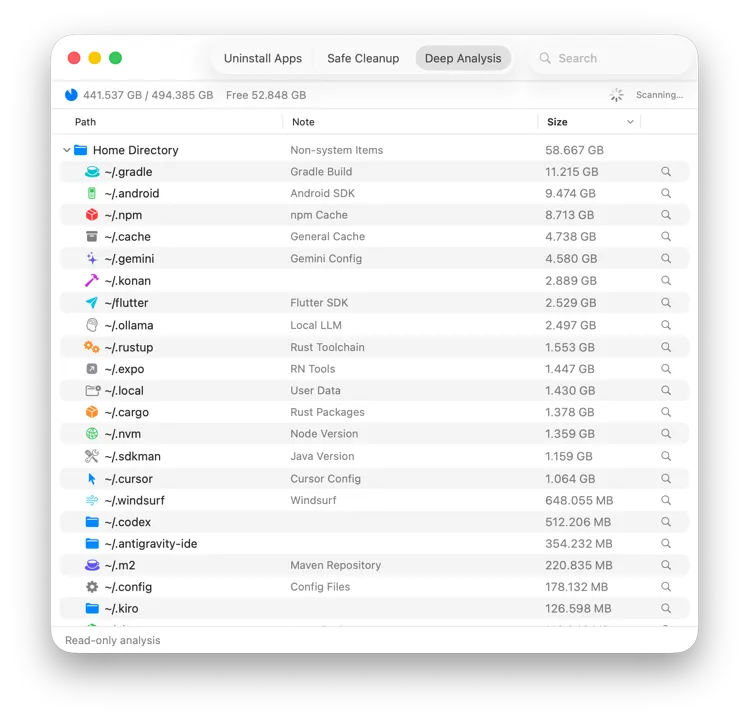Click the ~/.codex blue folder icon
Viewport: 749px width, 720px height.
[92, 522]
